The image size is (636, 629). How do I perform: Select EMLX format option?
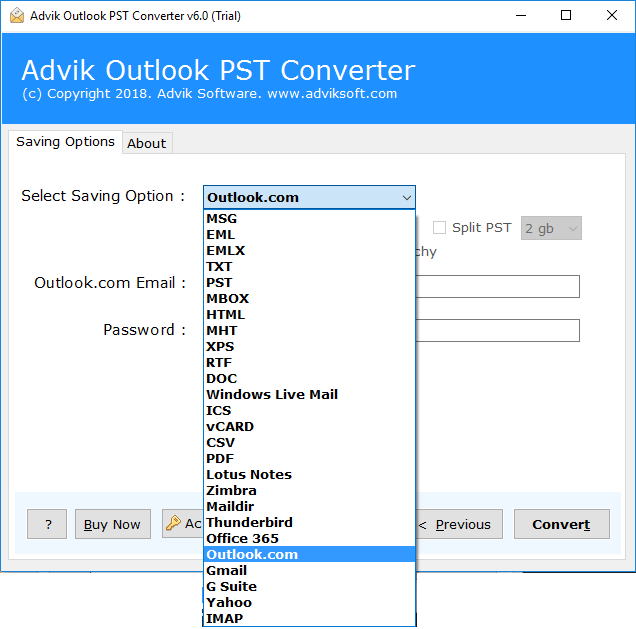point(309,251)
